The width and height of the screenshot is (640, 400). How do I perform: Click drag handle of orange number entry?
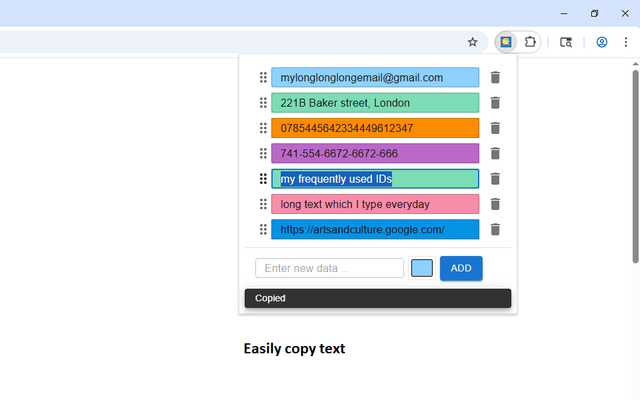pyautogui.click(x=263, y=128)
